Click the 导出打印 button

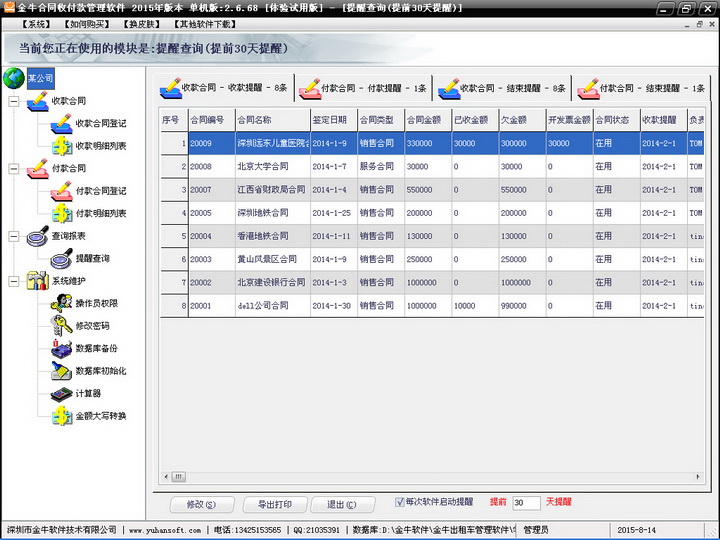(275, 505)
